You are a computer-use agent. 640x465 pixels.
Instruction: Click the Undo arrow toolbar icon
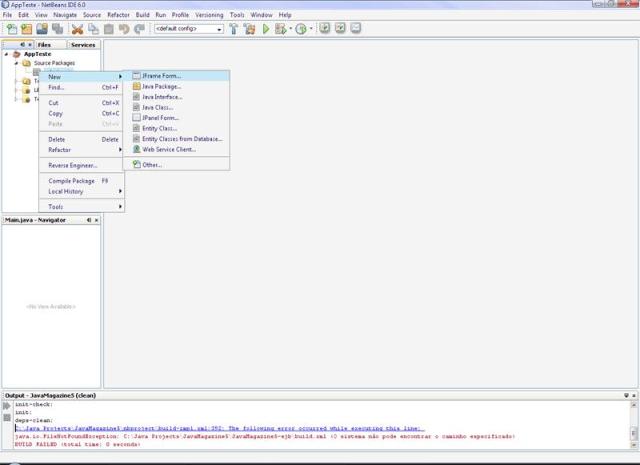coord(124,29)
